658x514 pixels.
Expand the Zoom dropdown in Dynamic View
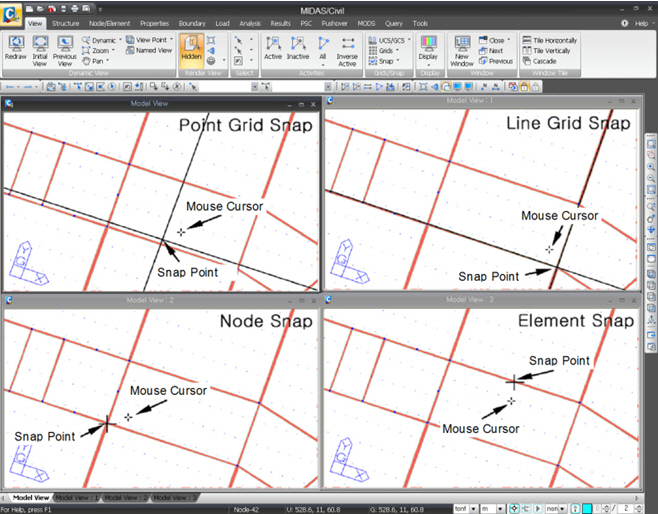[102, 50]
